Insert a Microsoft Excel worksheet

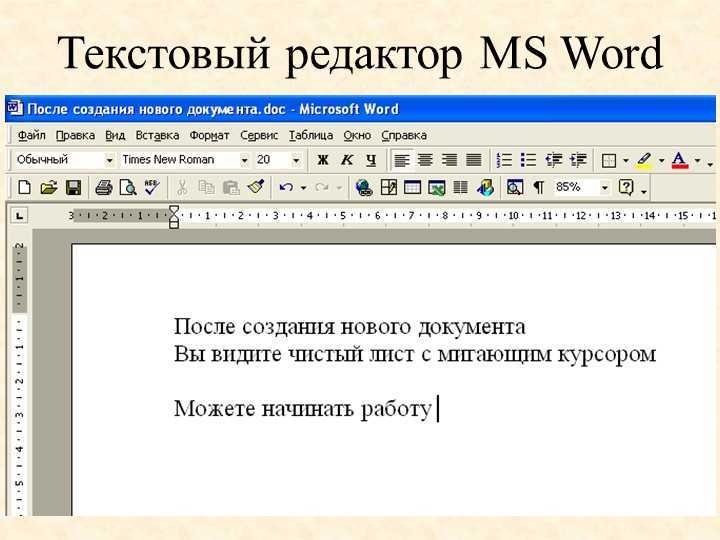[x=436, y=188]
